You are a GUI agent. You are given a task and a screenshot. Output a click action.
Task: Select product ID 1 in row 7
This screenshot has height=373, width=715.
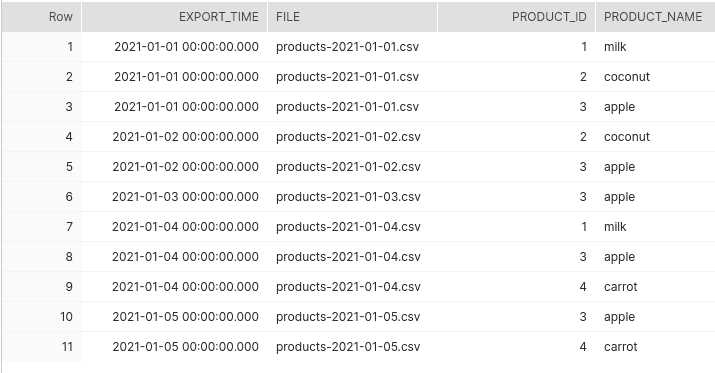(516, 227)
